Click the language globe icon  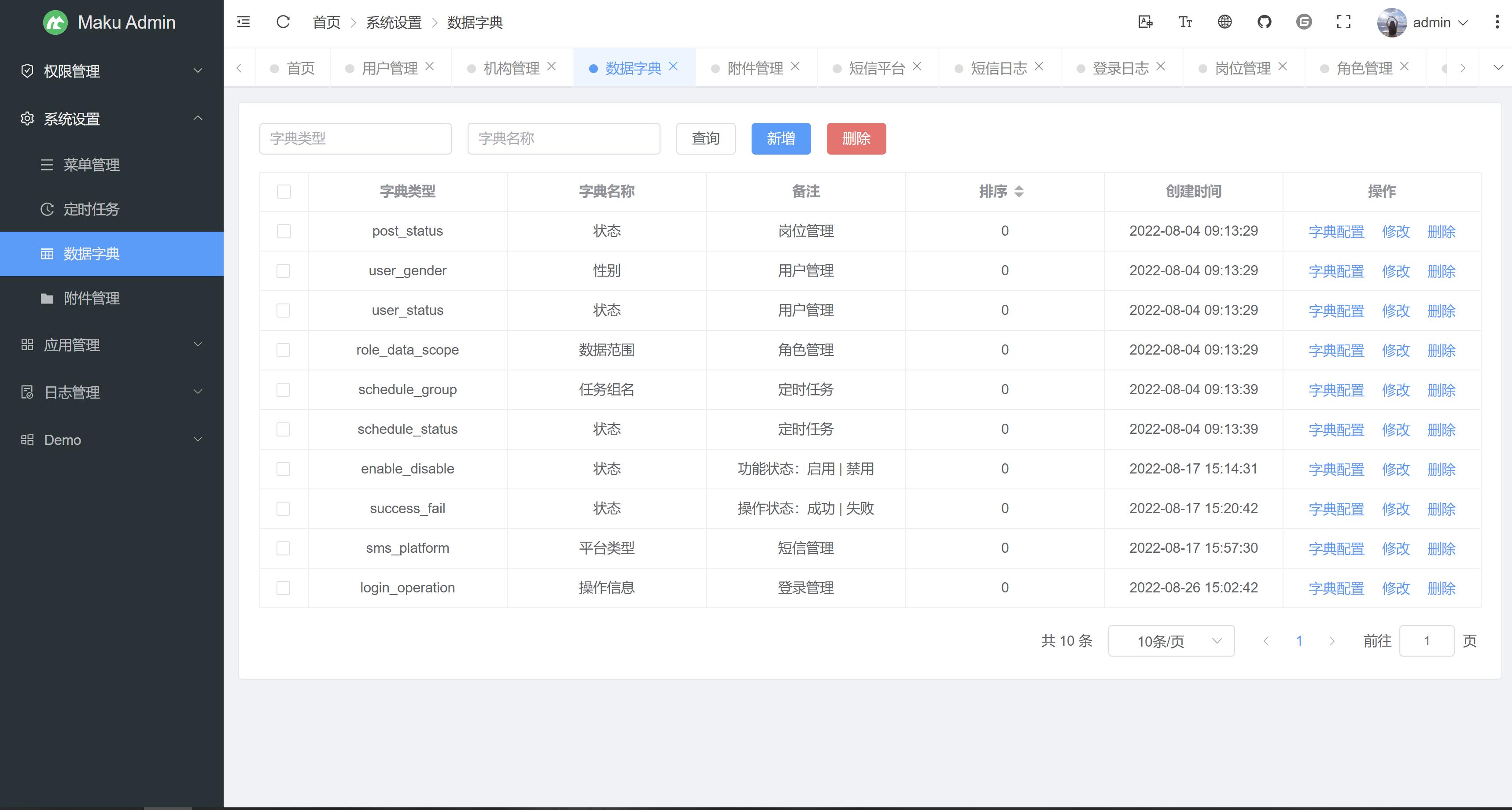(x=1224, y=22)
